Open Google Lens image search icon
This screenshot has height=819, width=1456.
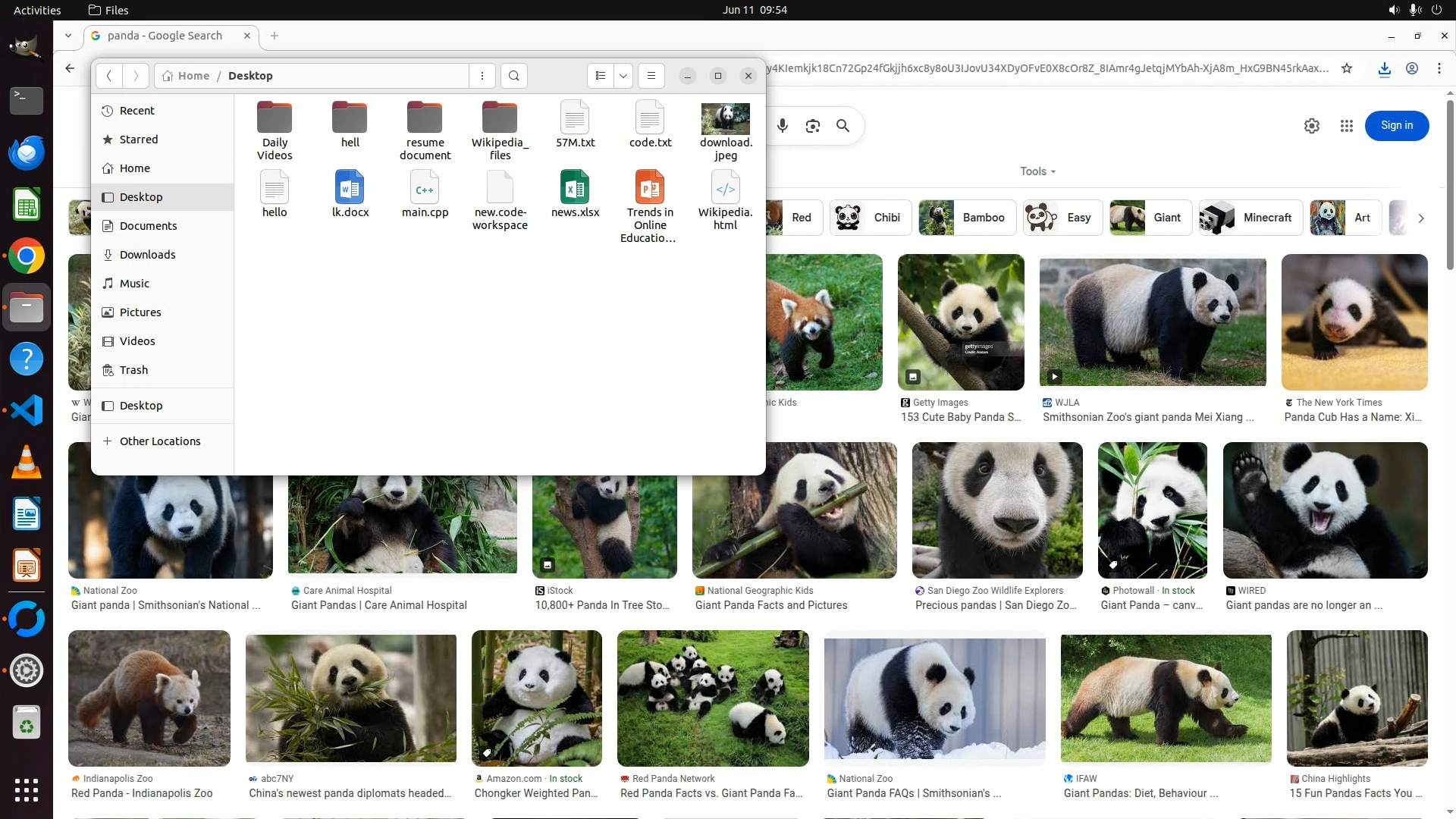tap(813, 126)
